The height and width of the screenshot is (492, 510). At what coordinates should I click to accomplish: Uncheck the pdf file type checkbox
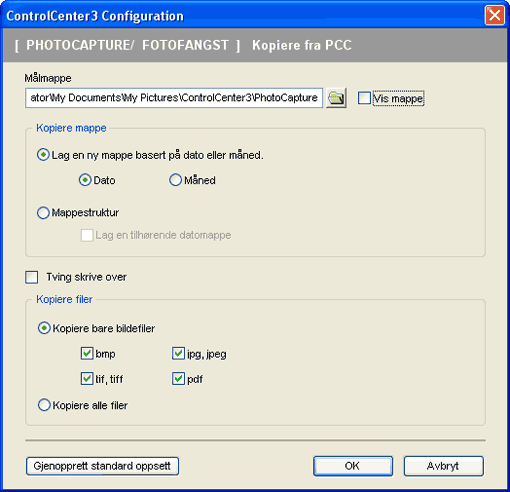(x=178, y=379)
